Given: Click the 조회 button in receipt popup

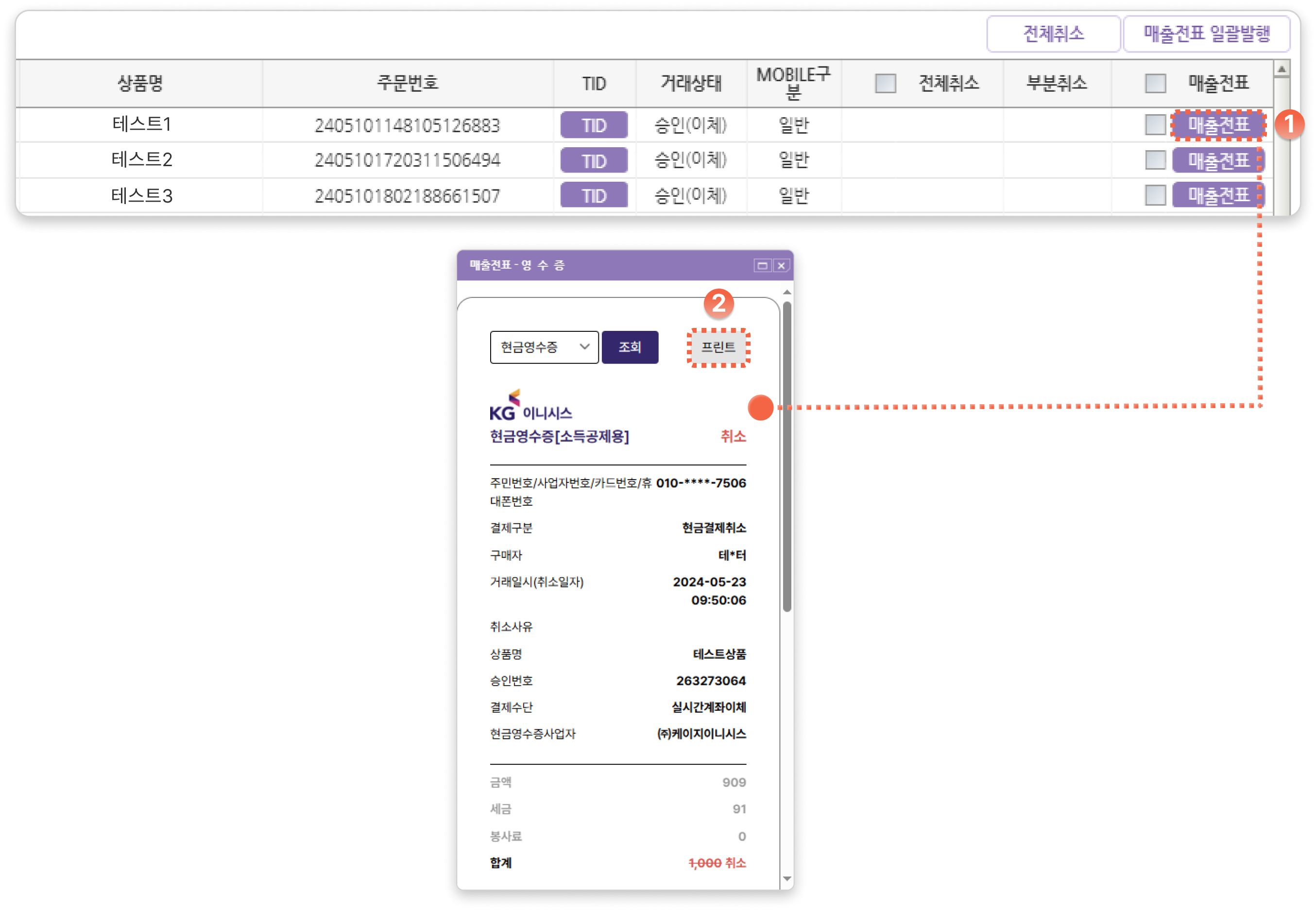Looking at the screenshot, I should [630, 347].
